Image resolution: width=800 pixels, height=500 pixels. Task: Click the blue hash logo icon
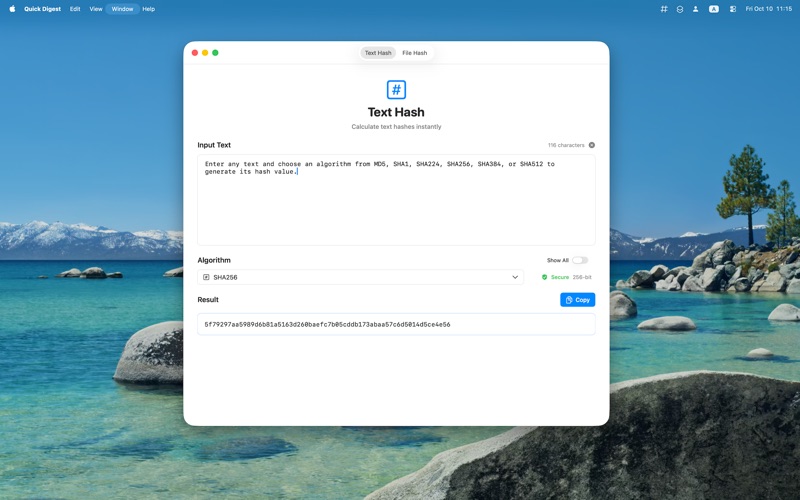396,90
